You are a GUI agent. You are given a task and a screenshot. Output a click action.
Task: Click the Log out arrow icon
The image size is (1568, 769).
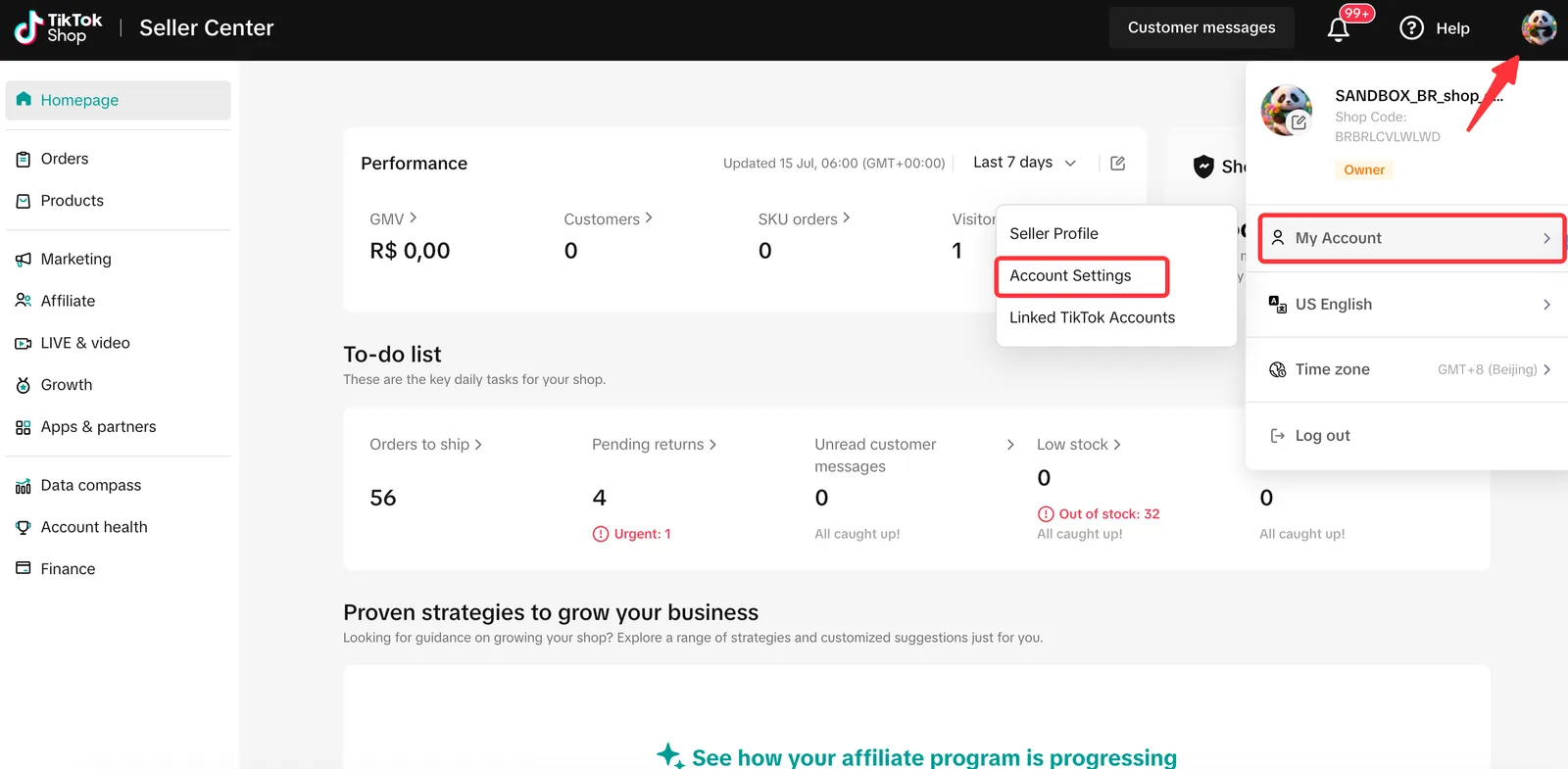tap(1278, 435)
